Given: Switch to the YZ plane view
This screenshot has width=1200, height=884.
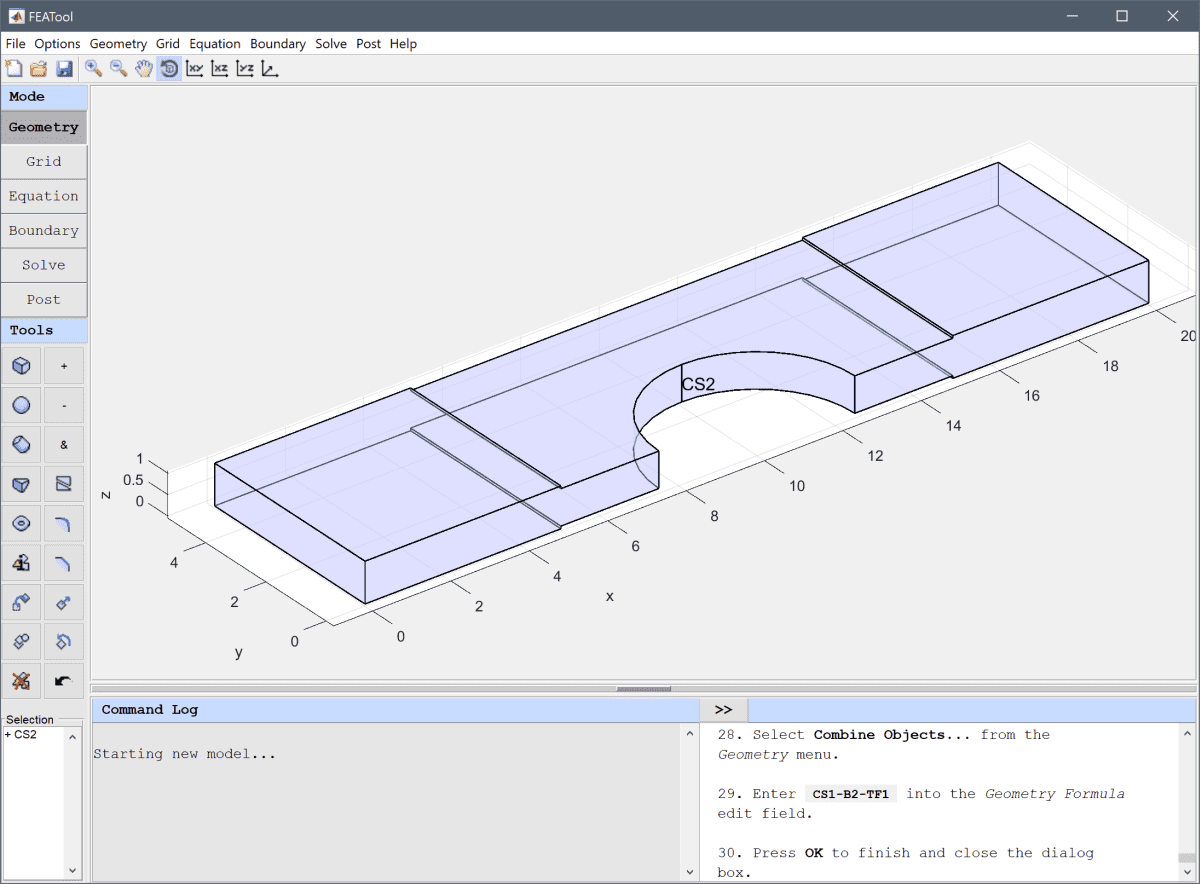Looking at the screenshot, I should (245, 69).
